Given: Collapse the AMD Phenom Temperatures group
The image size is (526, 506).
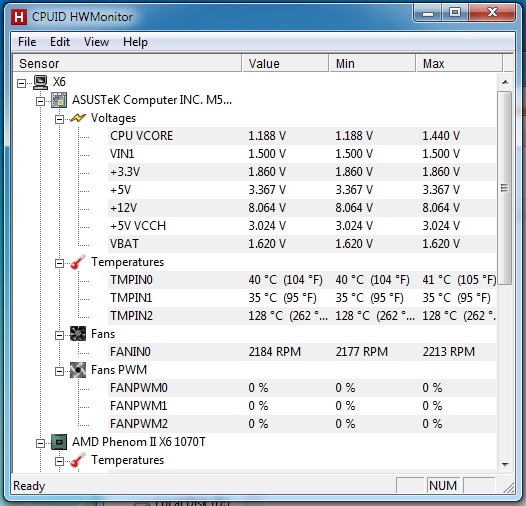Looking at the screenshot, I should 59,461.
